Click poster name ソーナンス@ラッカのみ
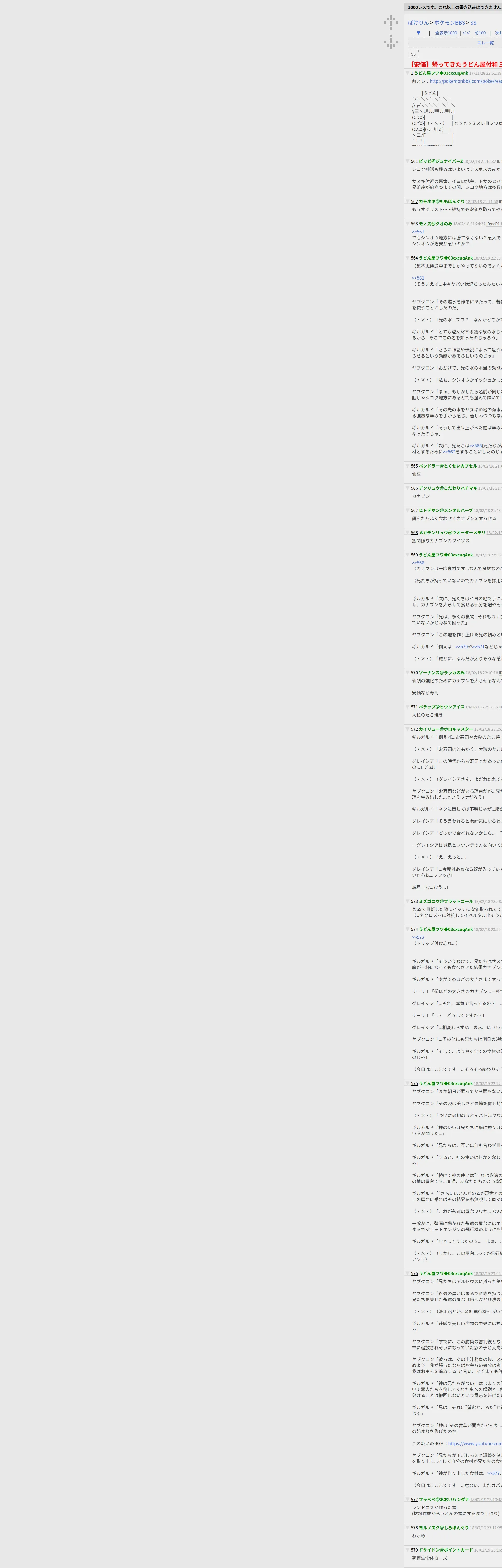The width and height of the screenshot is (502, 1568). (x=442, y=673)
